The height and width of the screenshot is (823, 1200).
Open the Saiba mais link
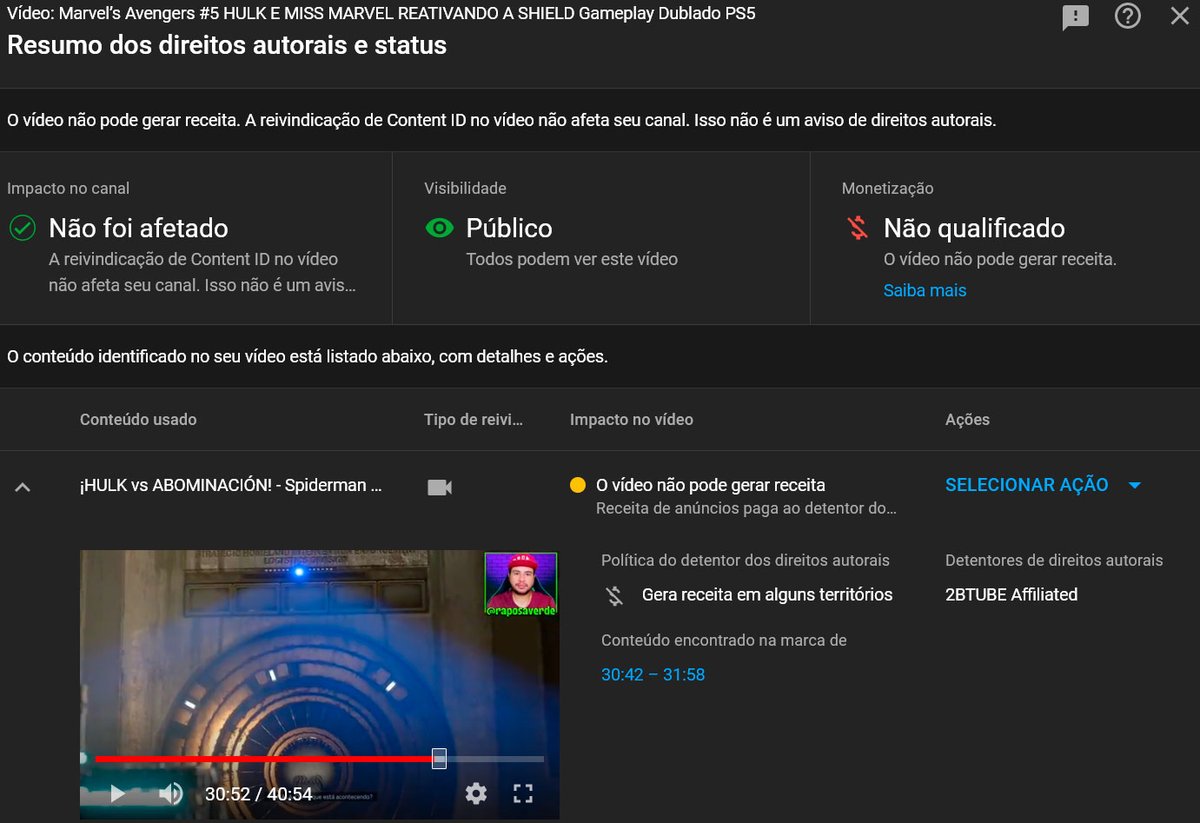tap(925, 290)
